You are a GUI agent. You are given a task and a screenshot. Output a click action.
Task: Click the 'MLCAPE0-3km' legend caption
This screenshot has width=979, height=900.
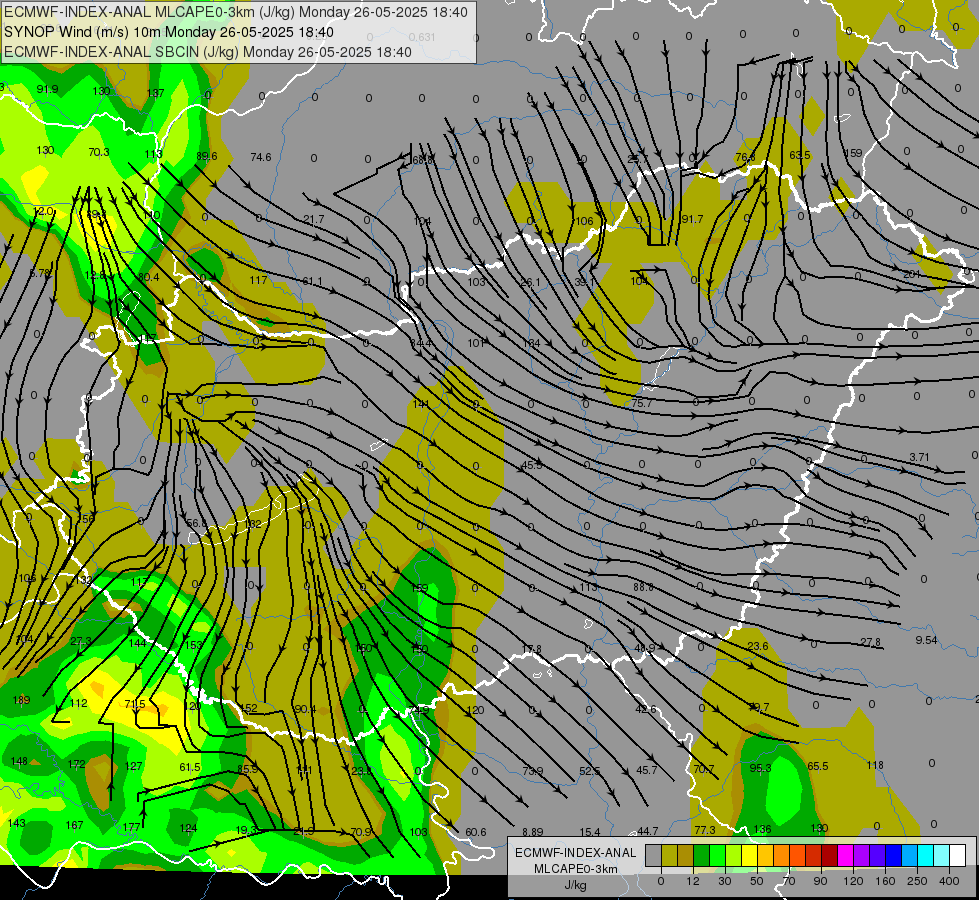click(x=576, y=869)
